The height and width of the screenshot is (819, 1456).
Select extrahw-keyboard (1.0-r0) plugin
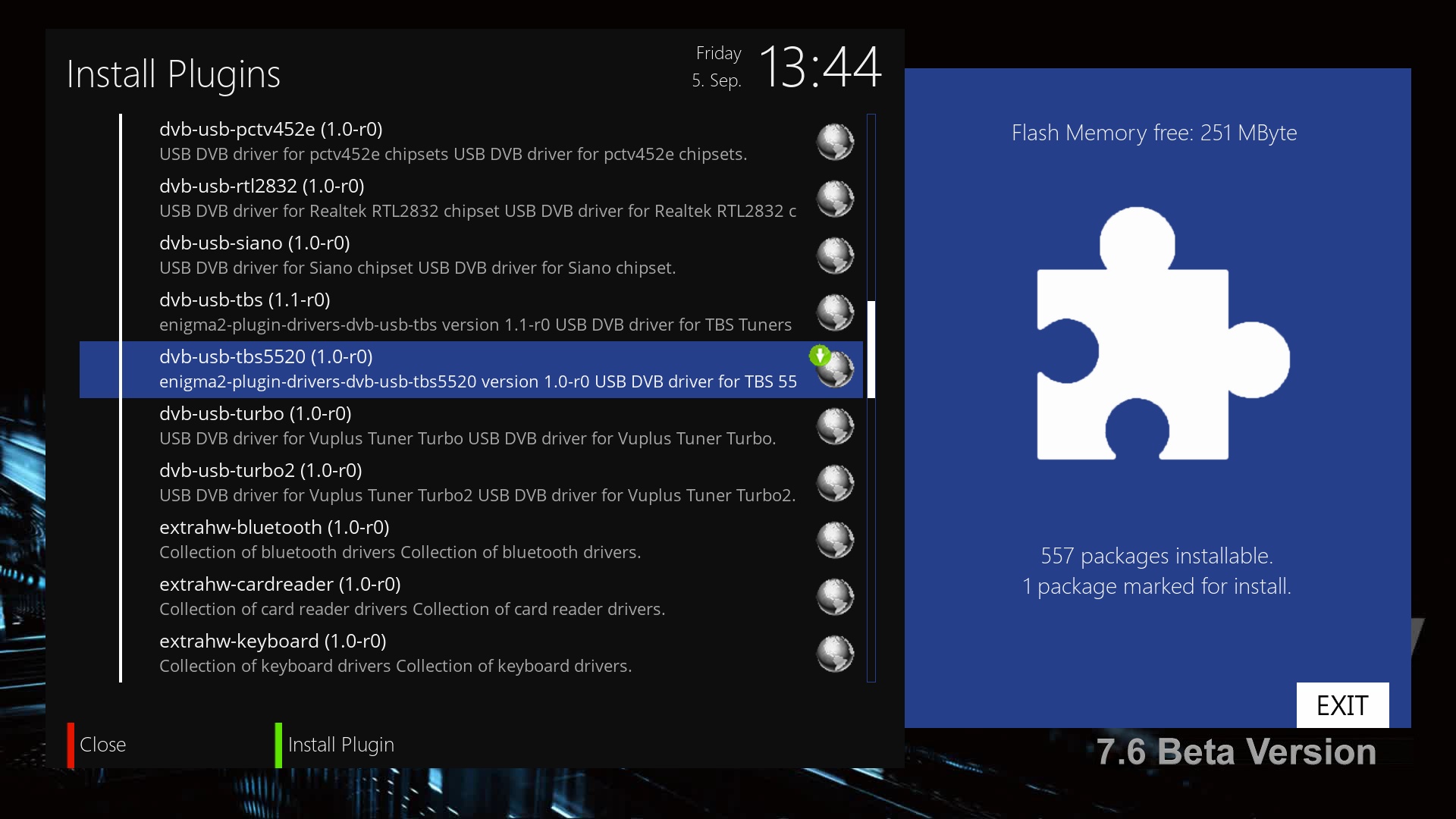point(471,654)
